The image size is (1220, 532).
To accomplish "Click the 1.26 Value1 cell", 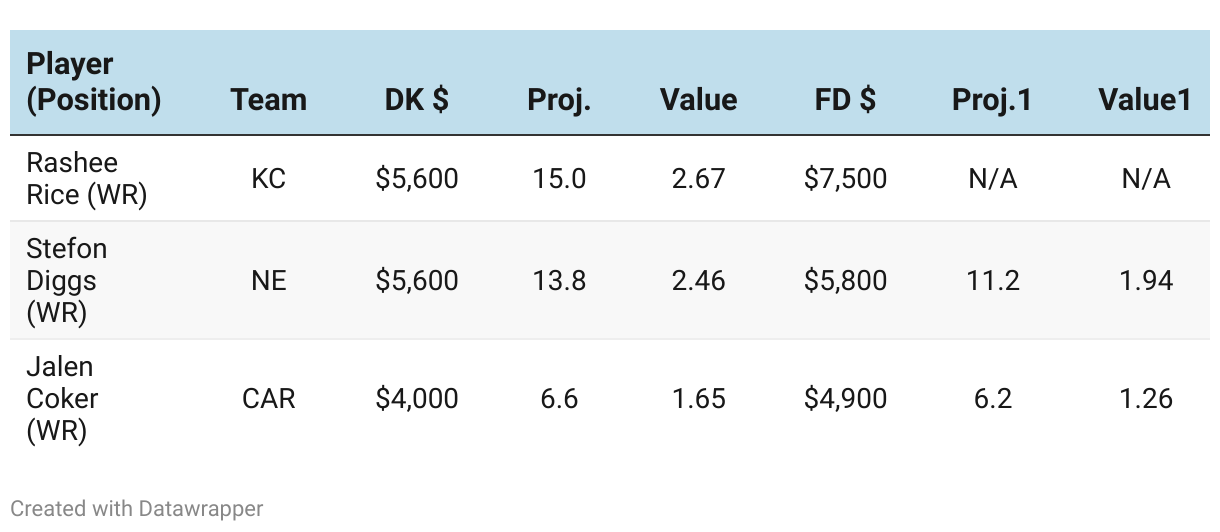I will point(1145,398).
